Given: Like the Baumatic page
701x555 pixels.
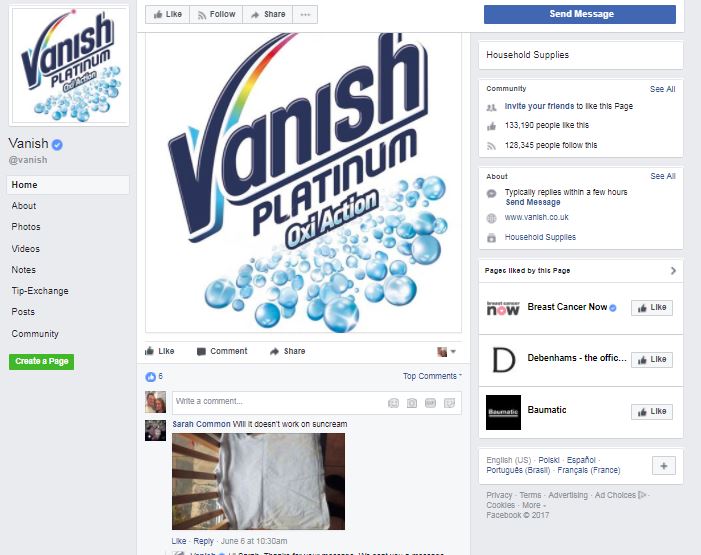Looking at the screenshot, I should 652,411.
